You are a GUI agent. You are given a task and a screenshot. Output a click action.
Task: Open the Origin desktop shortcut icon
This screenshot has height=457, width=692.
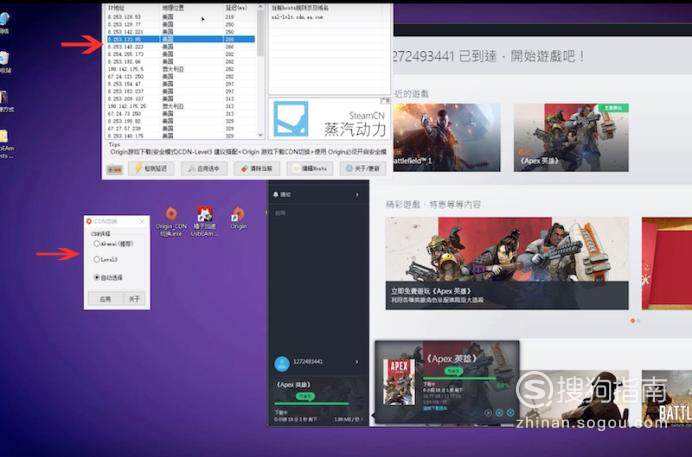coord(238,218)
